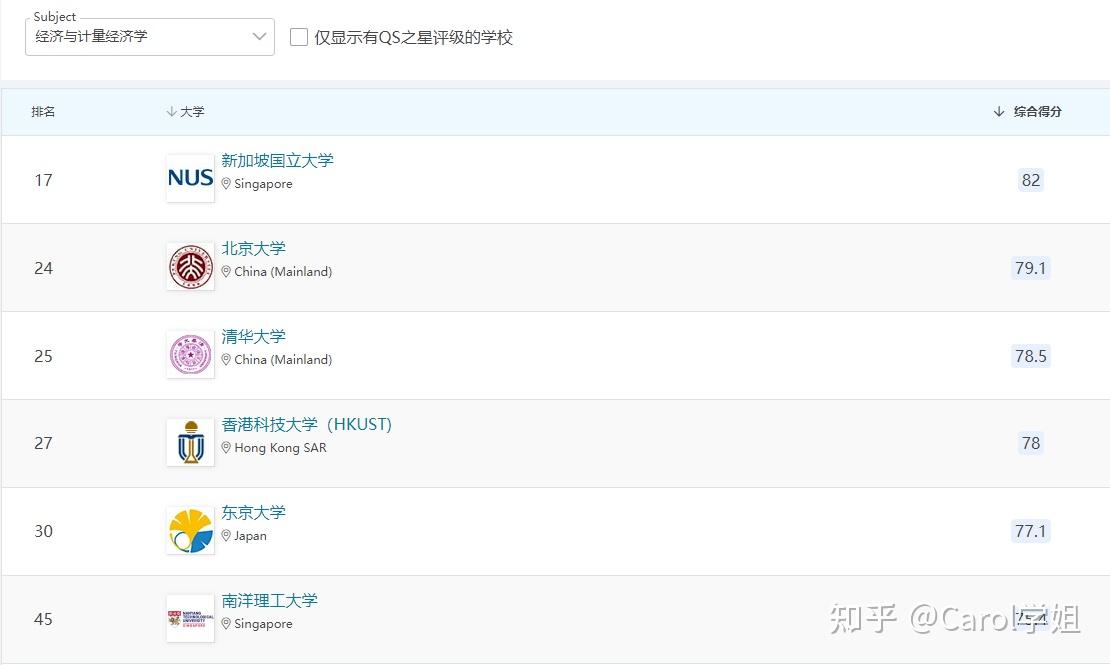This screenshot has width=1110, height=665.
Task: Click the NUS logo thumbnail
Action: pyautogui.click(x=190, y=178)
